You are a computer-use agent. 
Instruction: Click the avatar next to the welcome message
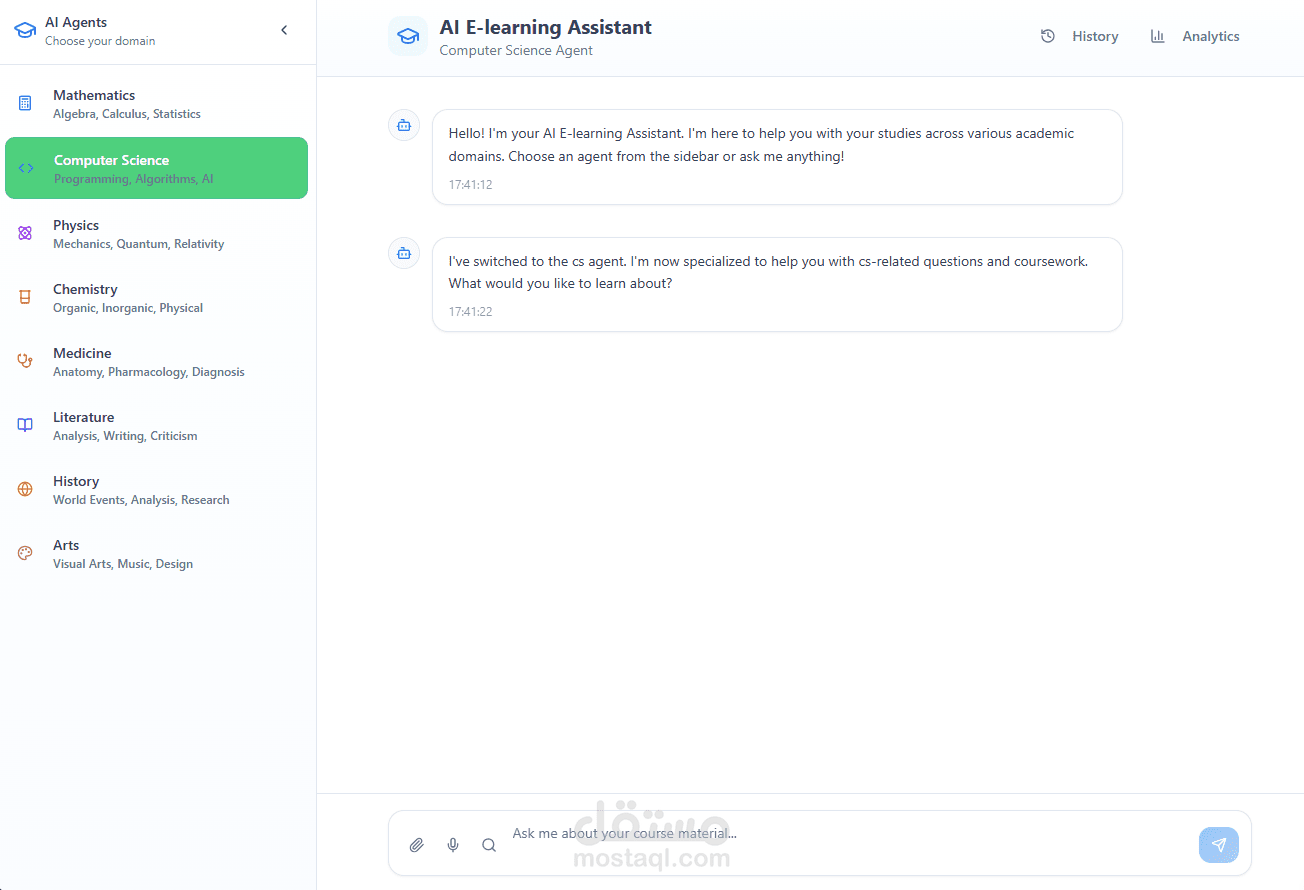[x=403, y=125]
